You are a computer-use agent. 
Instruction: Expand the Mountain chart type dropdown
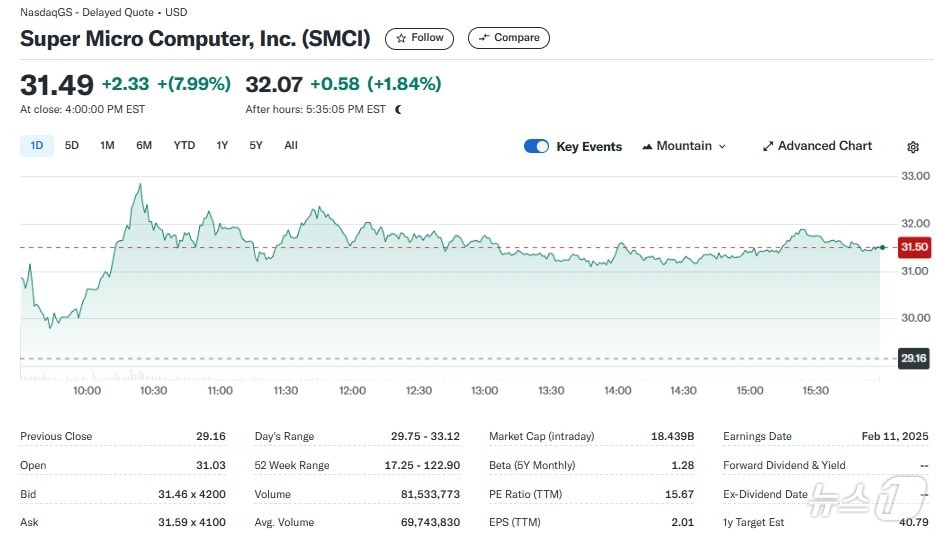tap(684, 146)
